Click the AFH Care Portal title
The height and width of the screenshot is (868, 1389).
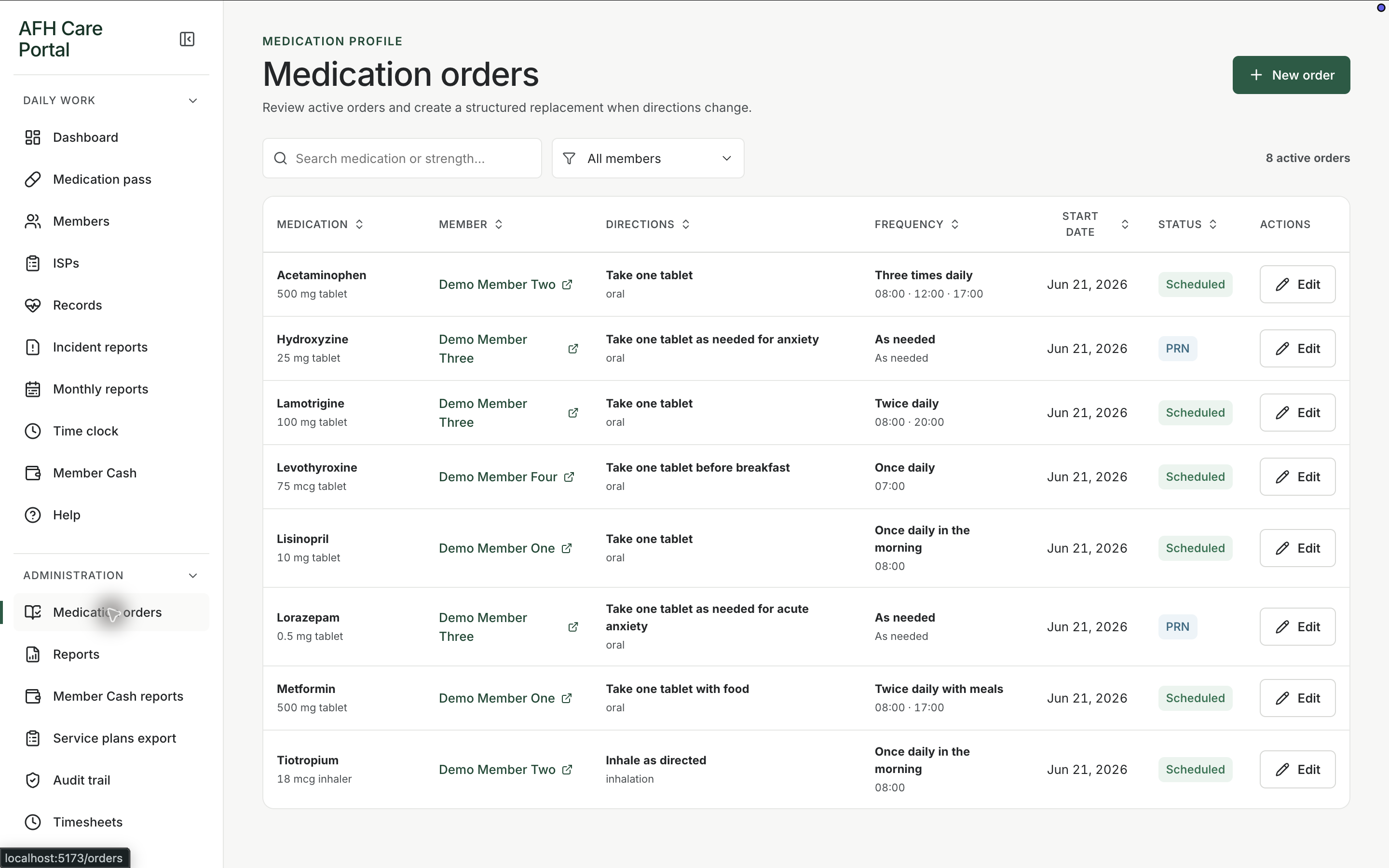60,39
